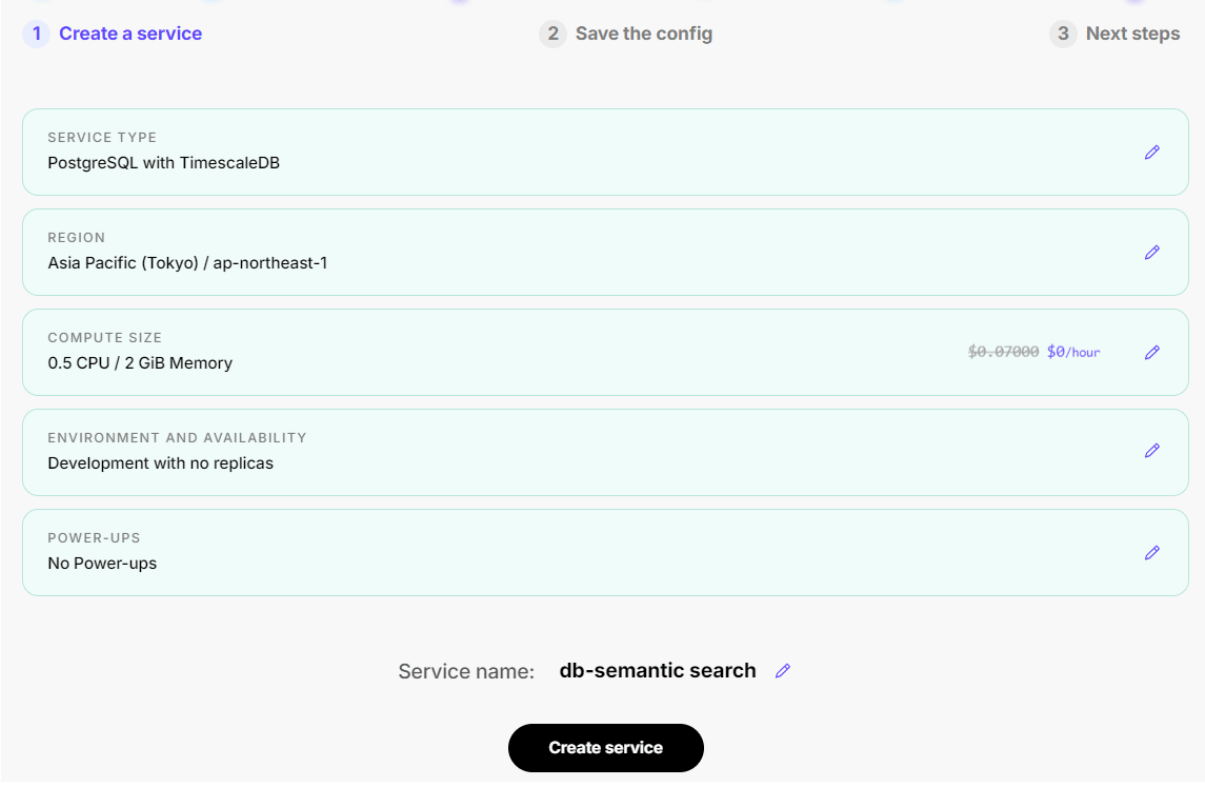Click pencil icon for Environment and Availability
Viewport: 1205px width, 785px height.
[x=1152, y=451]
